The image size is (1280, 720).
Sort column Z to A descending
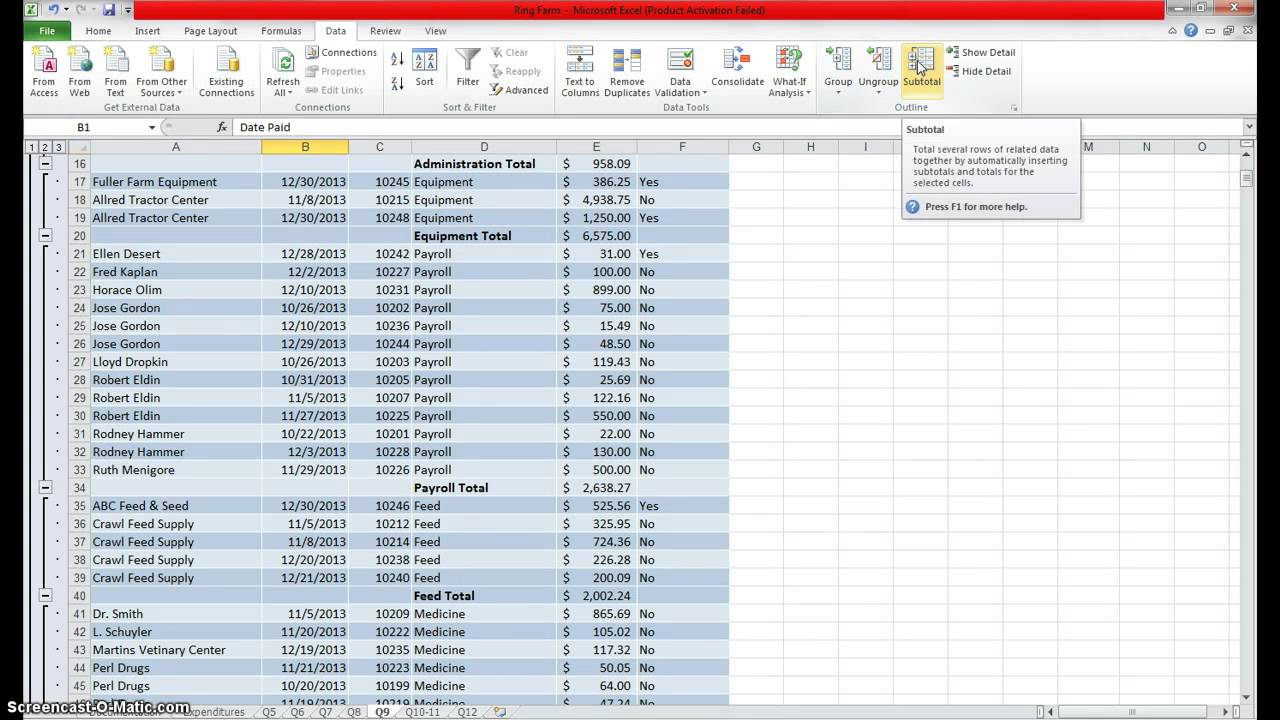click(397, 83)
